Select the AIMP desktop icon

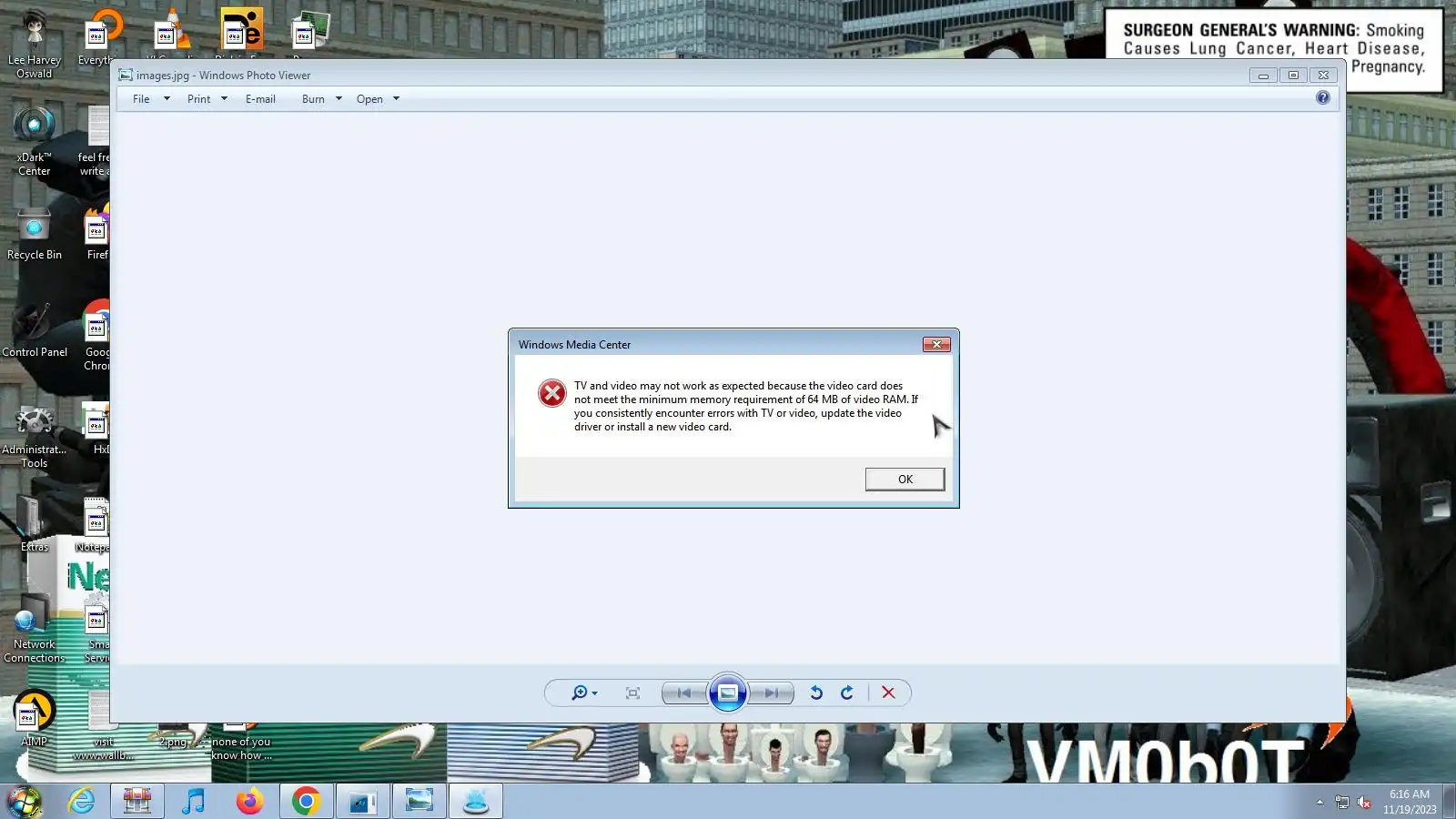click(35, 719)
